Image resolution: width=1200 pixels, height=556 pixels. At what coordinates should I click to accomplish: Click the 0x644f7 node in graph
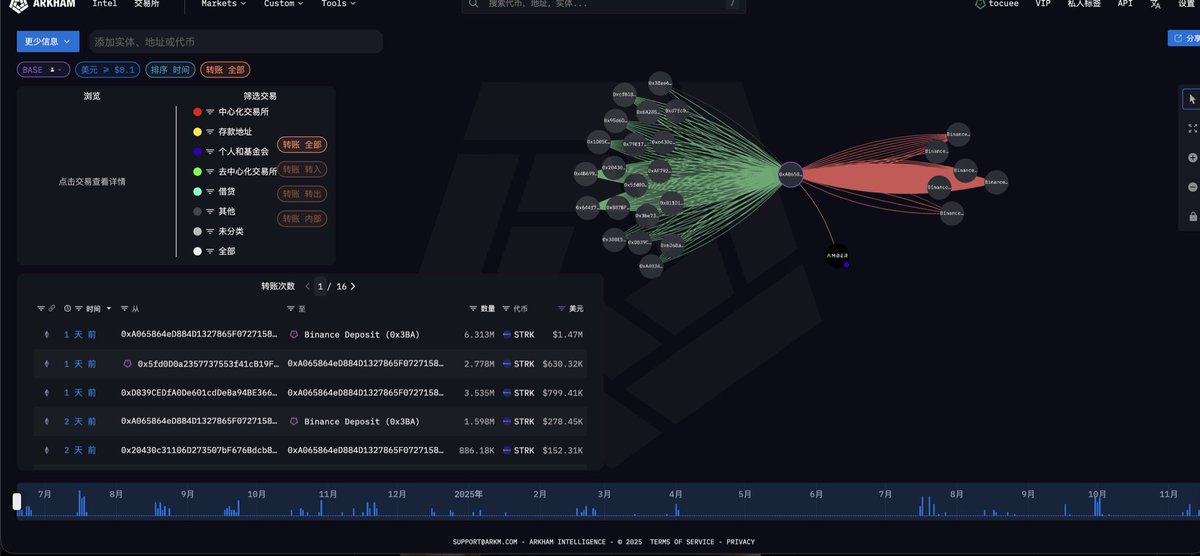tap(587, 208)
